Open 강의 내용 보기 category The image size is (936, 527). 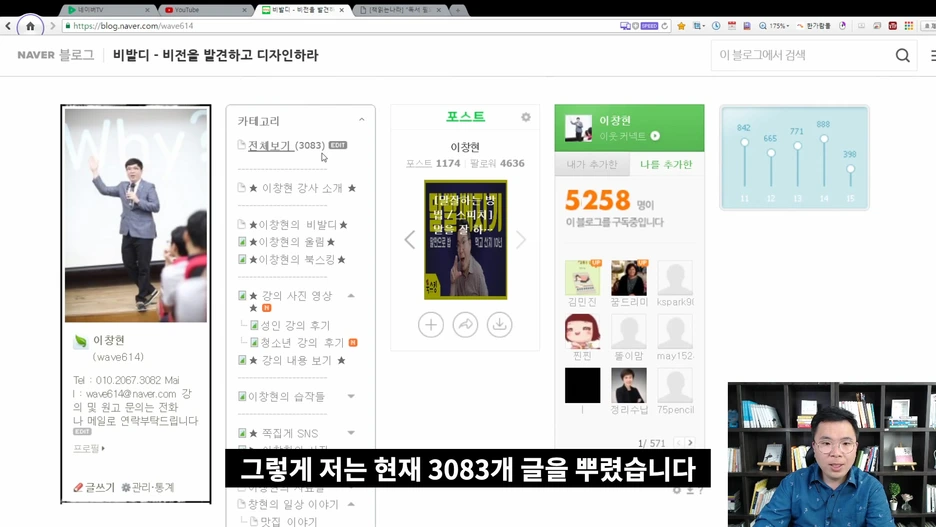tap(297, 360)
